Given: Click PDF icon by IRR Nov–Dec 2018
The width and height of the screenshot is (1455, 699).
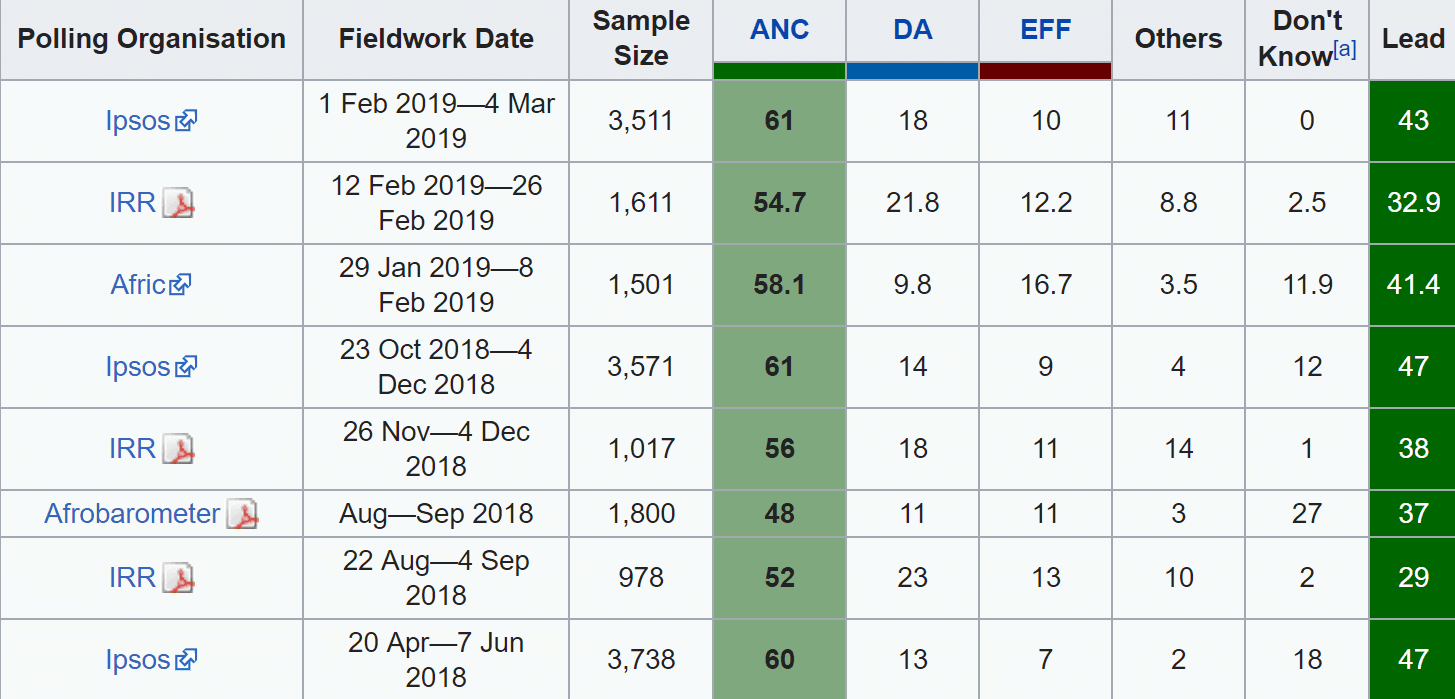Looking at the screenshot, I should [x=178, y=449].
